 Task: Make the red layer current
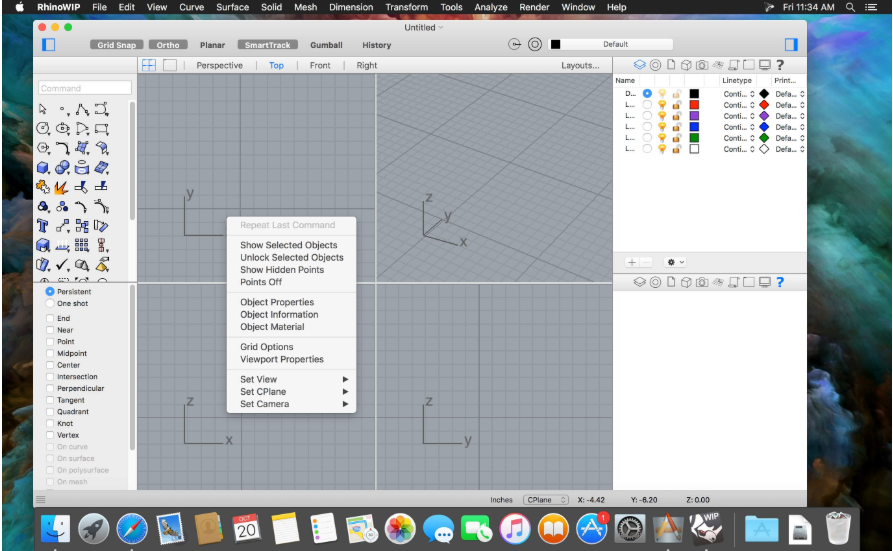pos(647,105)
